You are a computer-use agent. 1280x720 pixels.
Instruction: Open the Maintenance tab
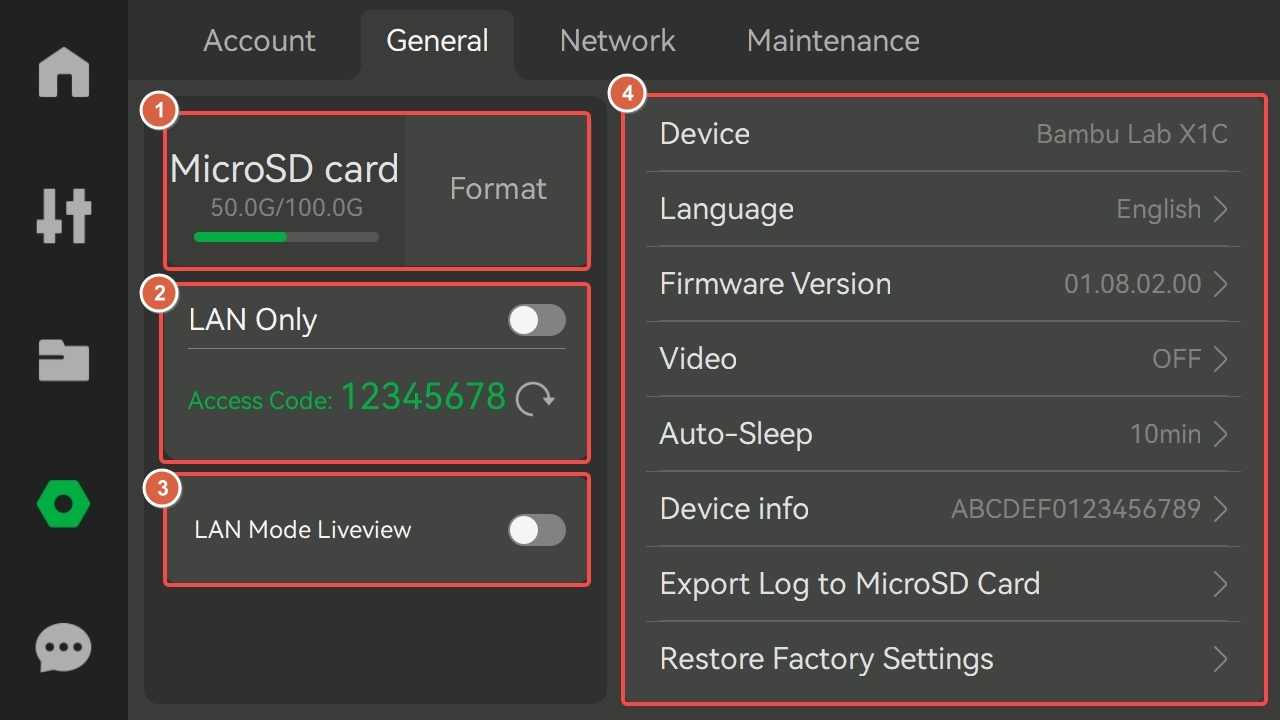coord(833,41)
